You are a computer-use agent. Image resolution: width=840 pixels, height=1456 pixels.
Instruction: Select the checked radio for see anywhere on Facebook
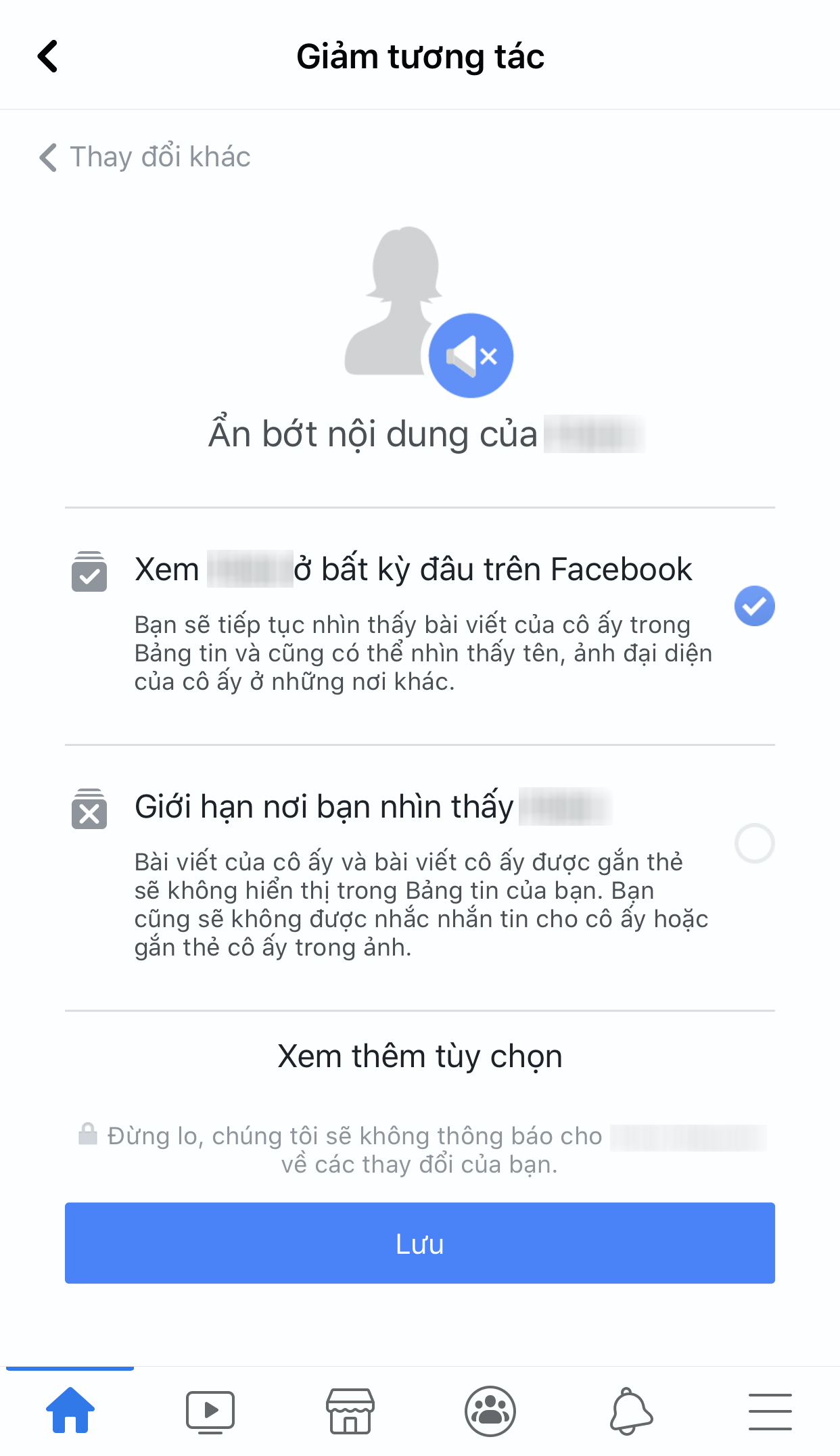[x=755, y=606]
